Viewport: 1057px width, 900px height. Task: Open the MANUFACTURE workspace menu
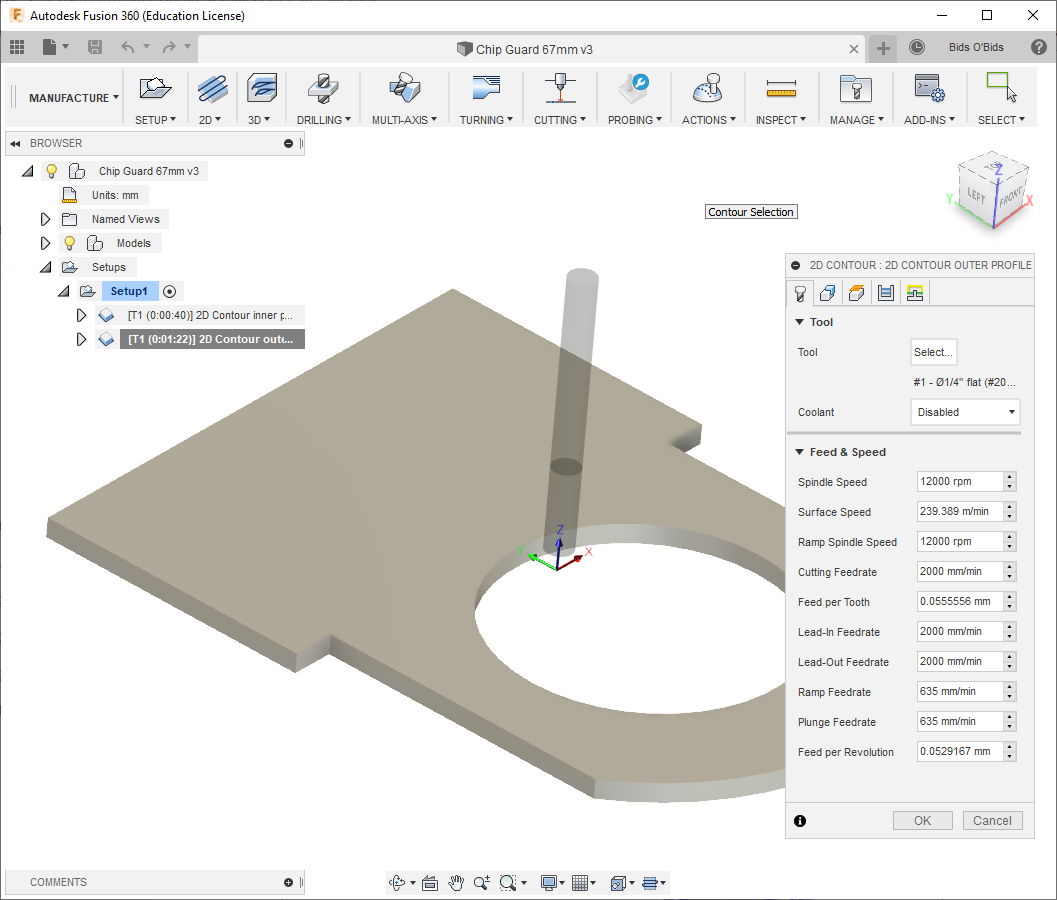point(73,98)
